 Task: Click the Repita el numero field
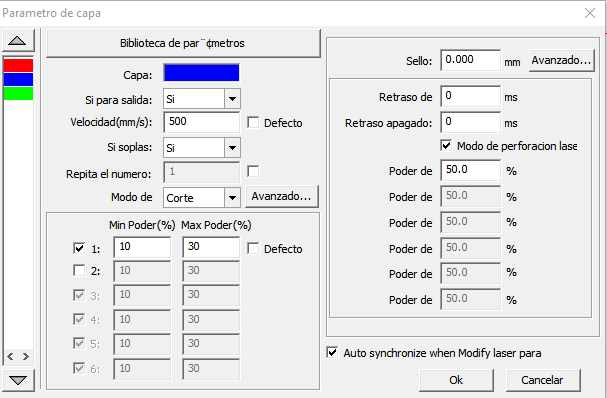[x=202, y=172]
